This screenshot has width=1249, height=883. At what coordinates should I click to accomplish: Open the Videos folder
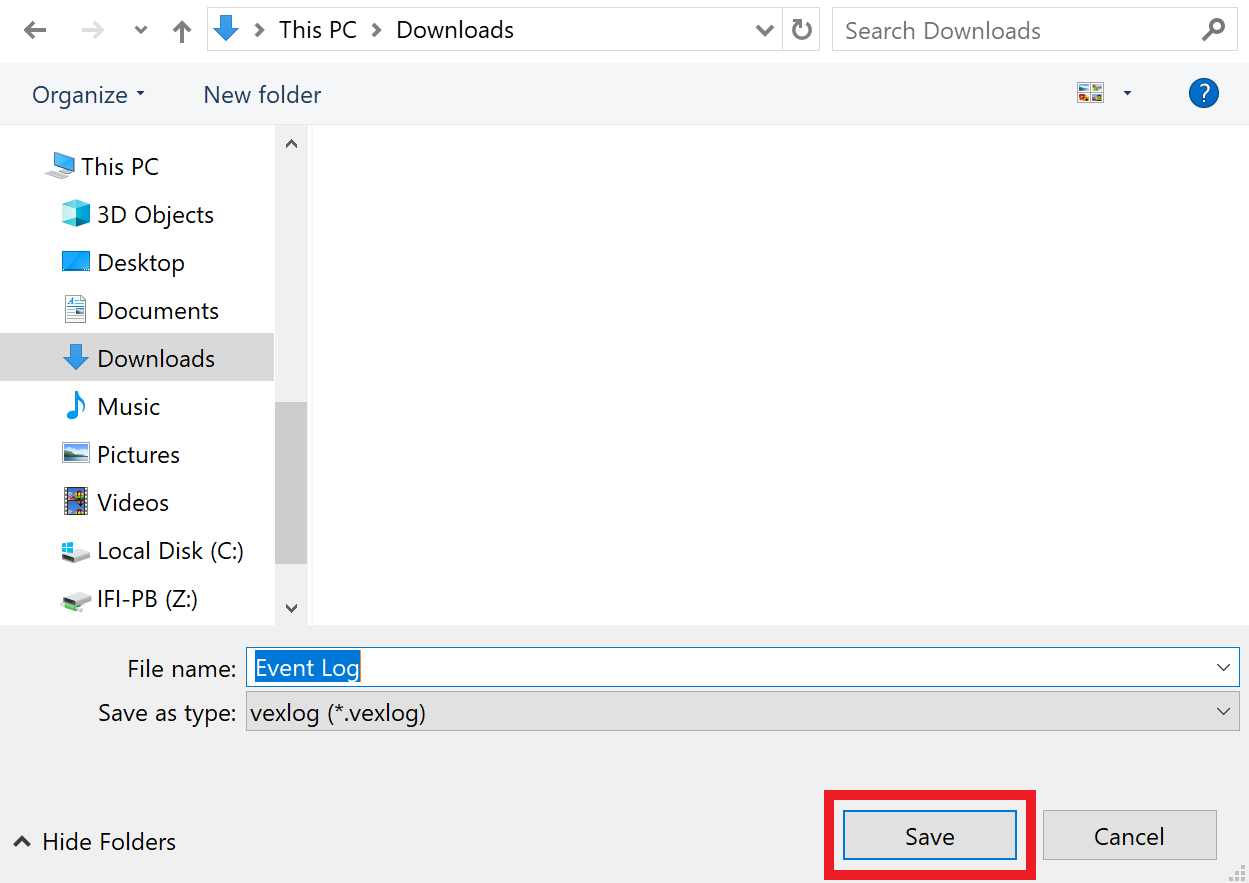click(131, 502)
